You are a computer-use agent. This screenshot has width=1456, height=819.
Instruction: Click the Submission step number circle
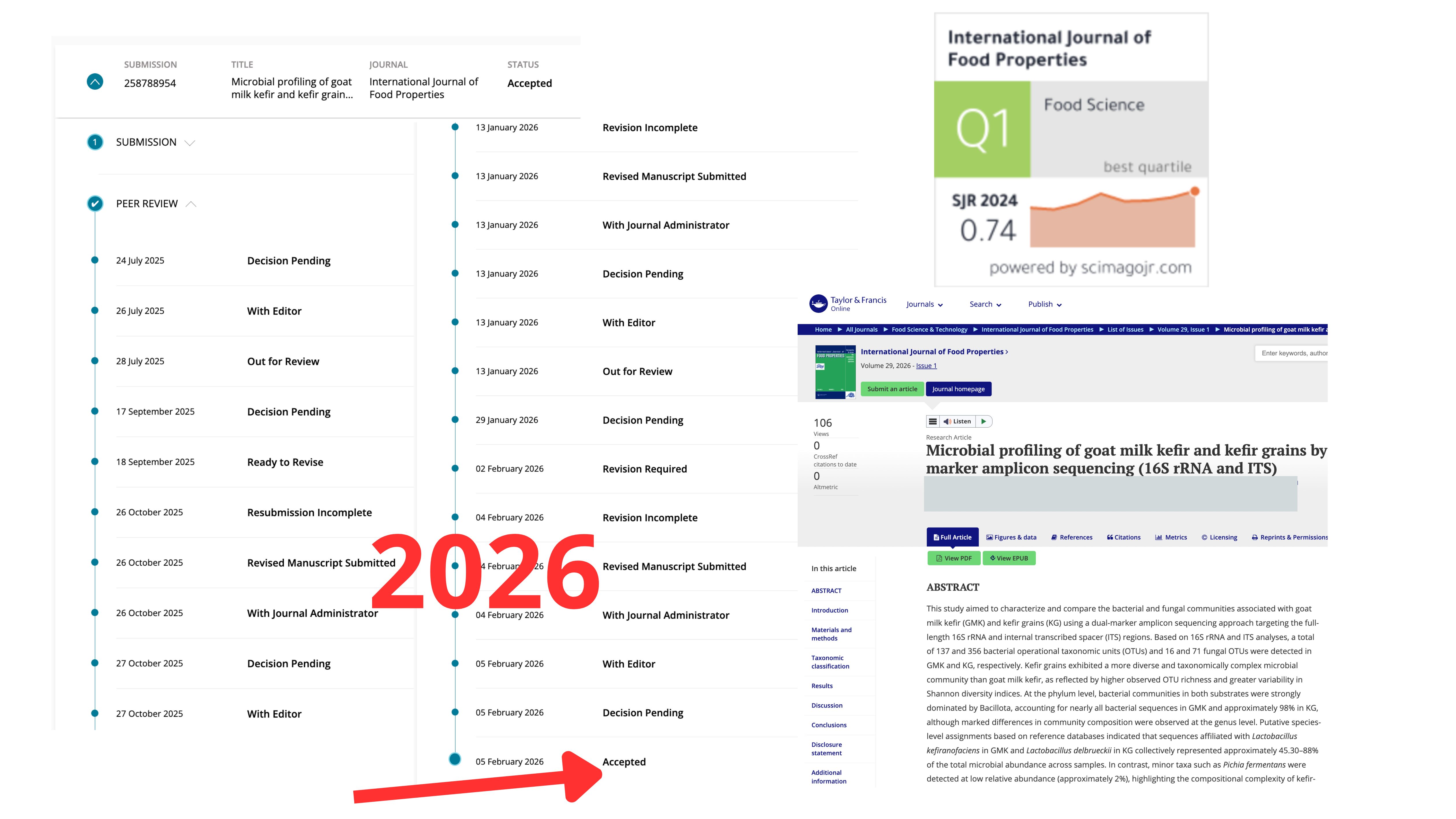pyautogui.click(x=95, y=142)
